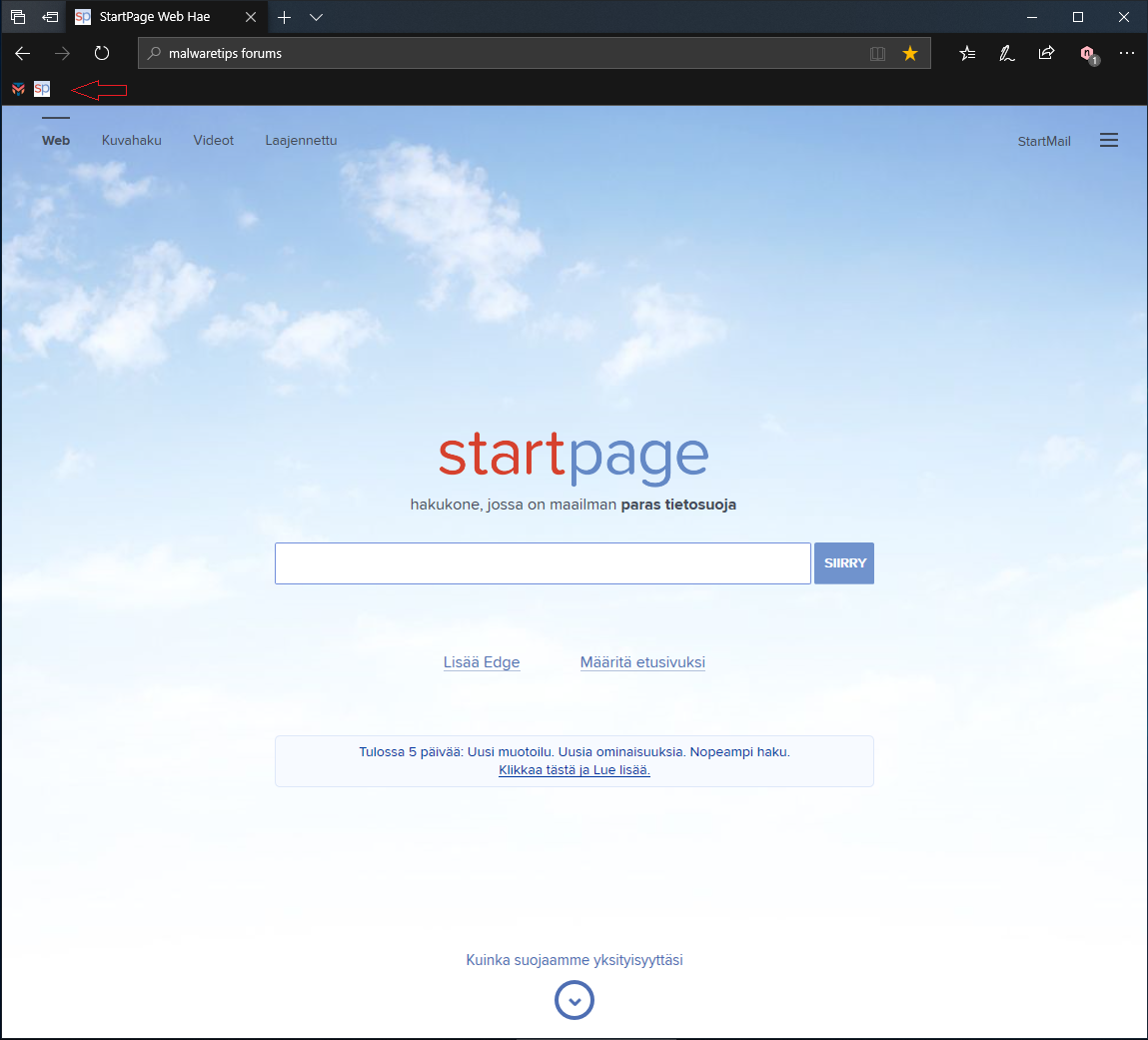Click the Lisää Edge link
Image resolution: width=1148 pixels, height=1040 pixels.
482,662
